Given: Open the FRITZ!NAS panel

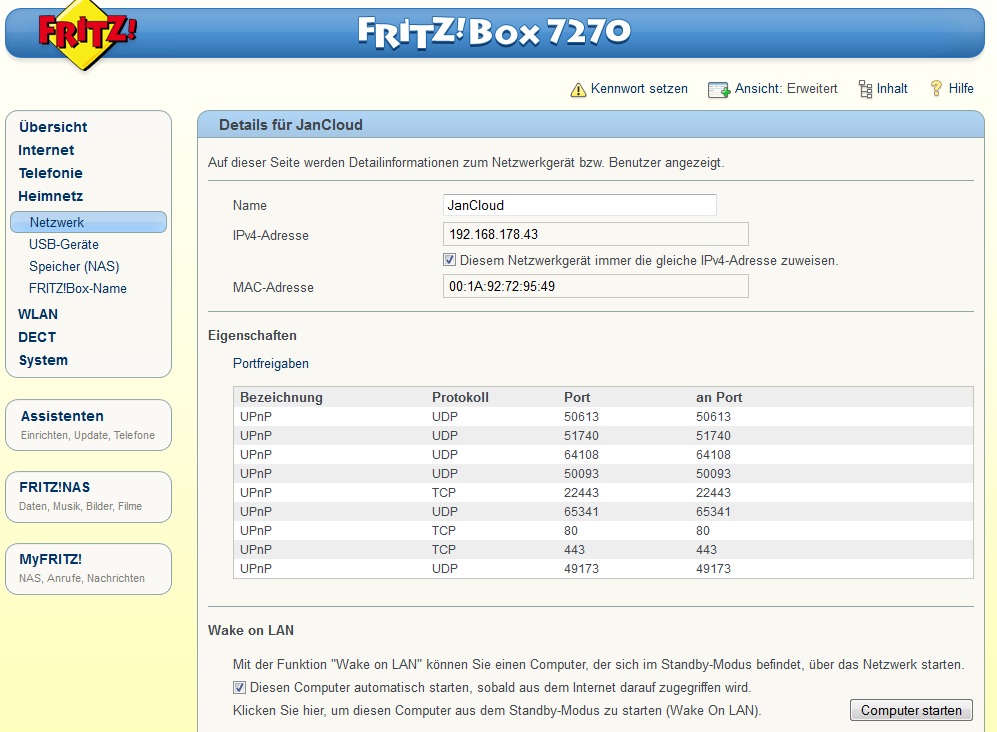Looking at the screenshot, I should 88,497.
